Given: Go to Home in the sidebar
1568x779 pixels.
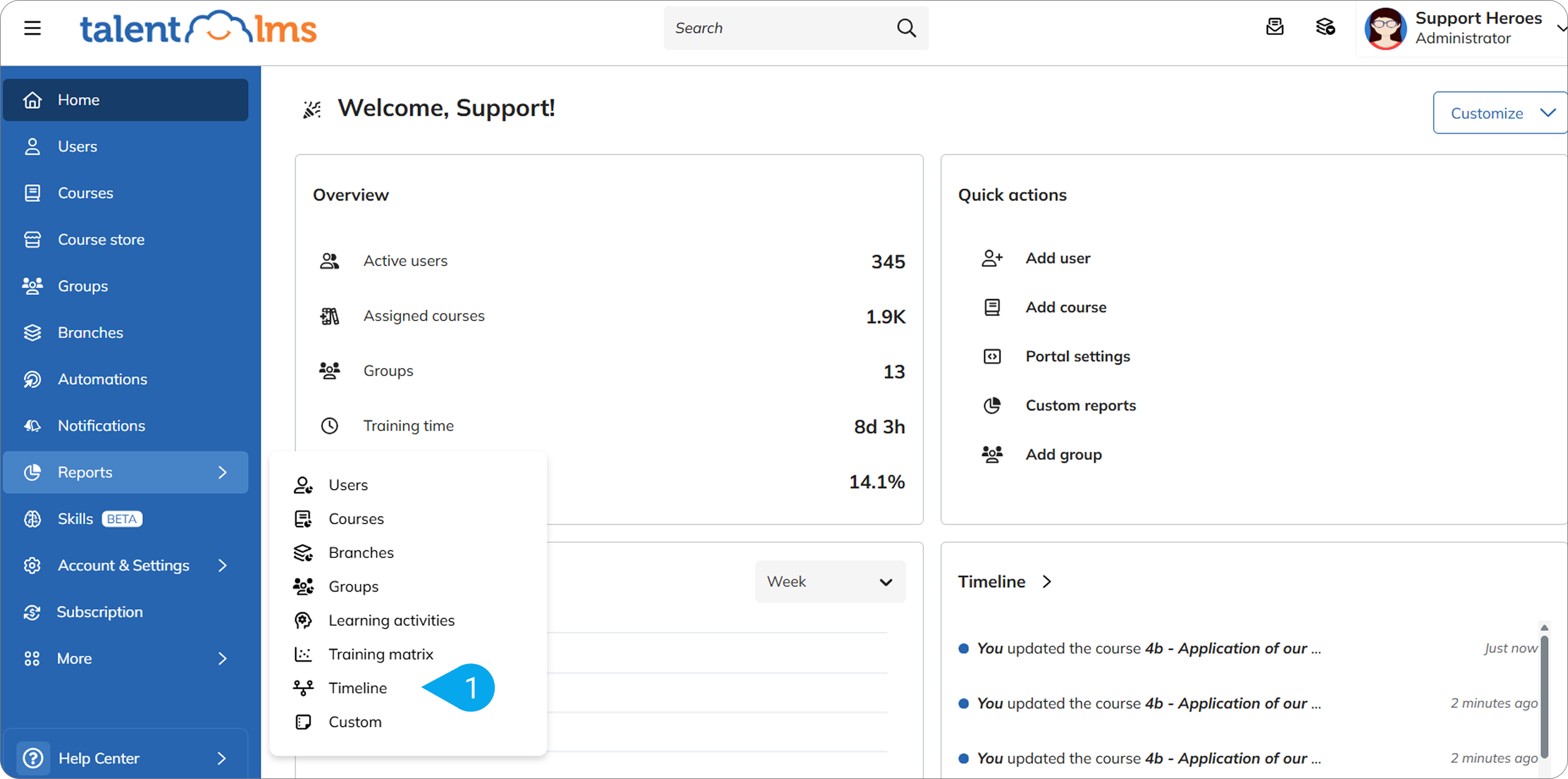Looking at the screenshot, I should point(126,100).
